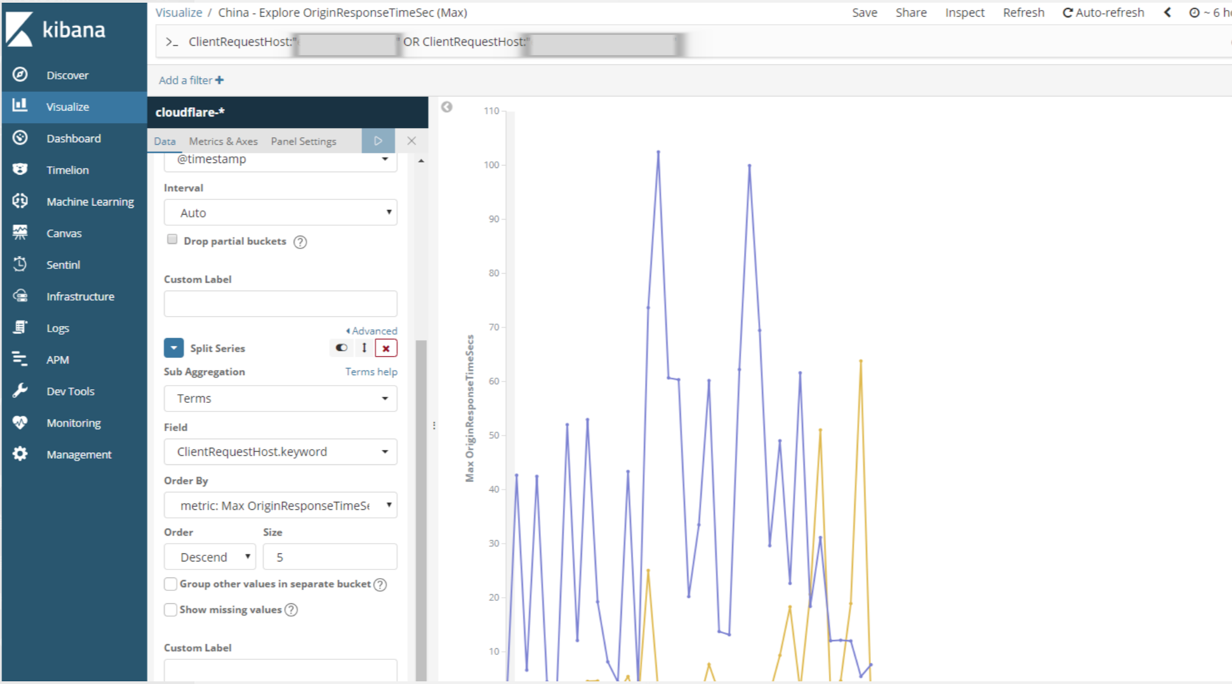Collapse the Advanced options section
1232x684 pixels.
[x=371, y=330]
